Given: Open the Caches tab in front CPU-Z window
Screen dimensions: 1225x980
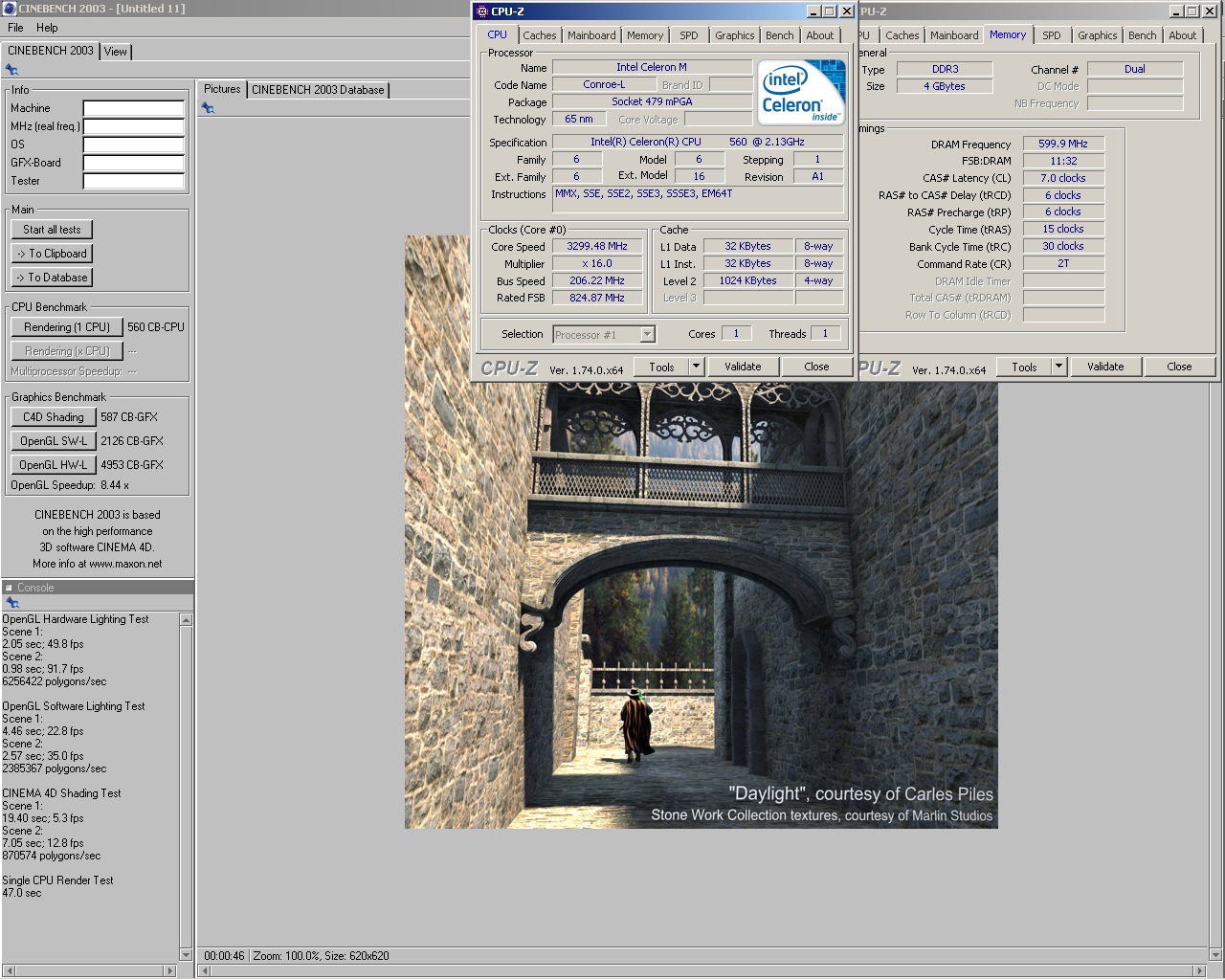Looking at the screenshot, I should tap(540, 35).
